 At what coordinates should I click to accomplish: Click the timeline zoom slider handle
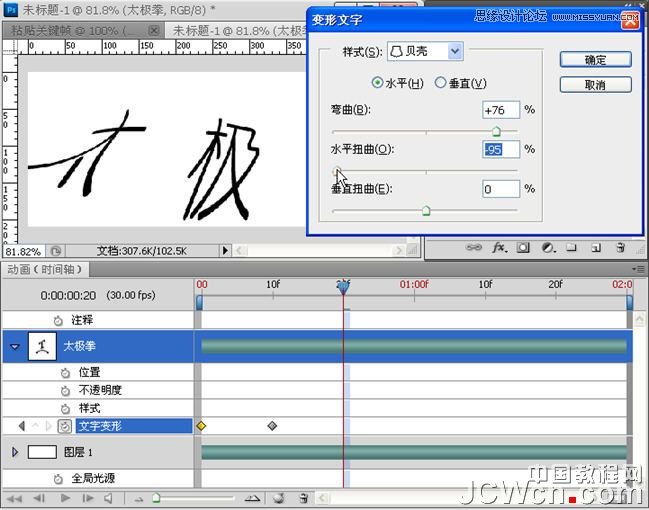point(156,498)
